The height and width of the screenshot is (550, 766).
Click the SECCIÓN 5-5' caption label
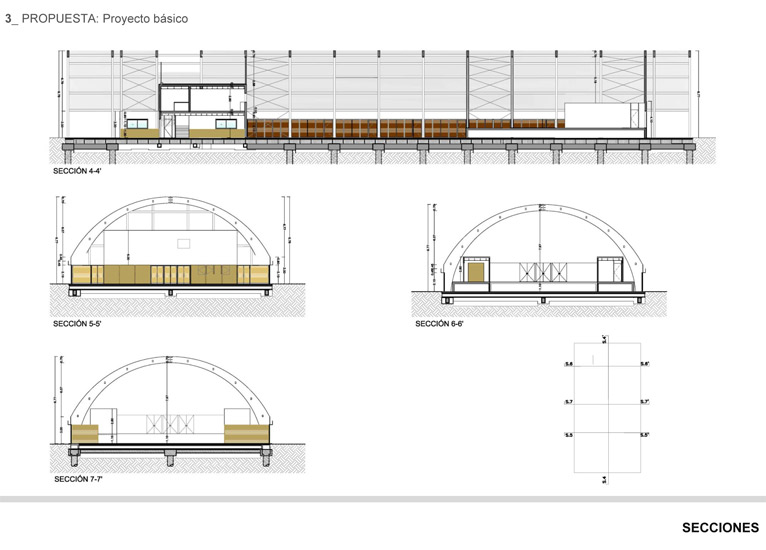tap(78, 325)
